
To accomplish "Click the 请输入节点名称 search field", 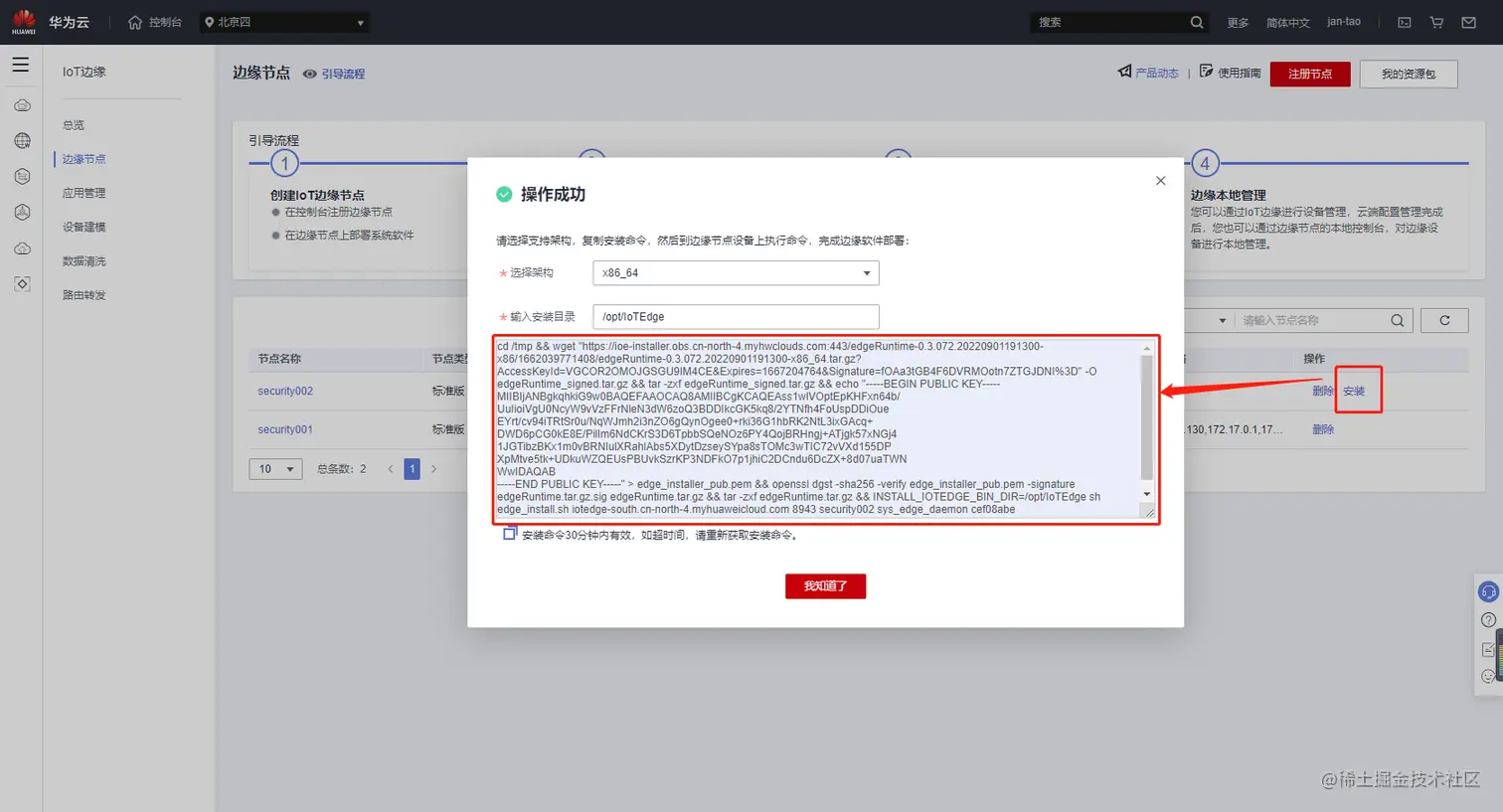I will pos(1310,320).
